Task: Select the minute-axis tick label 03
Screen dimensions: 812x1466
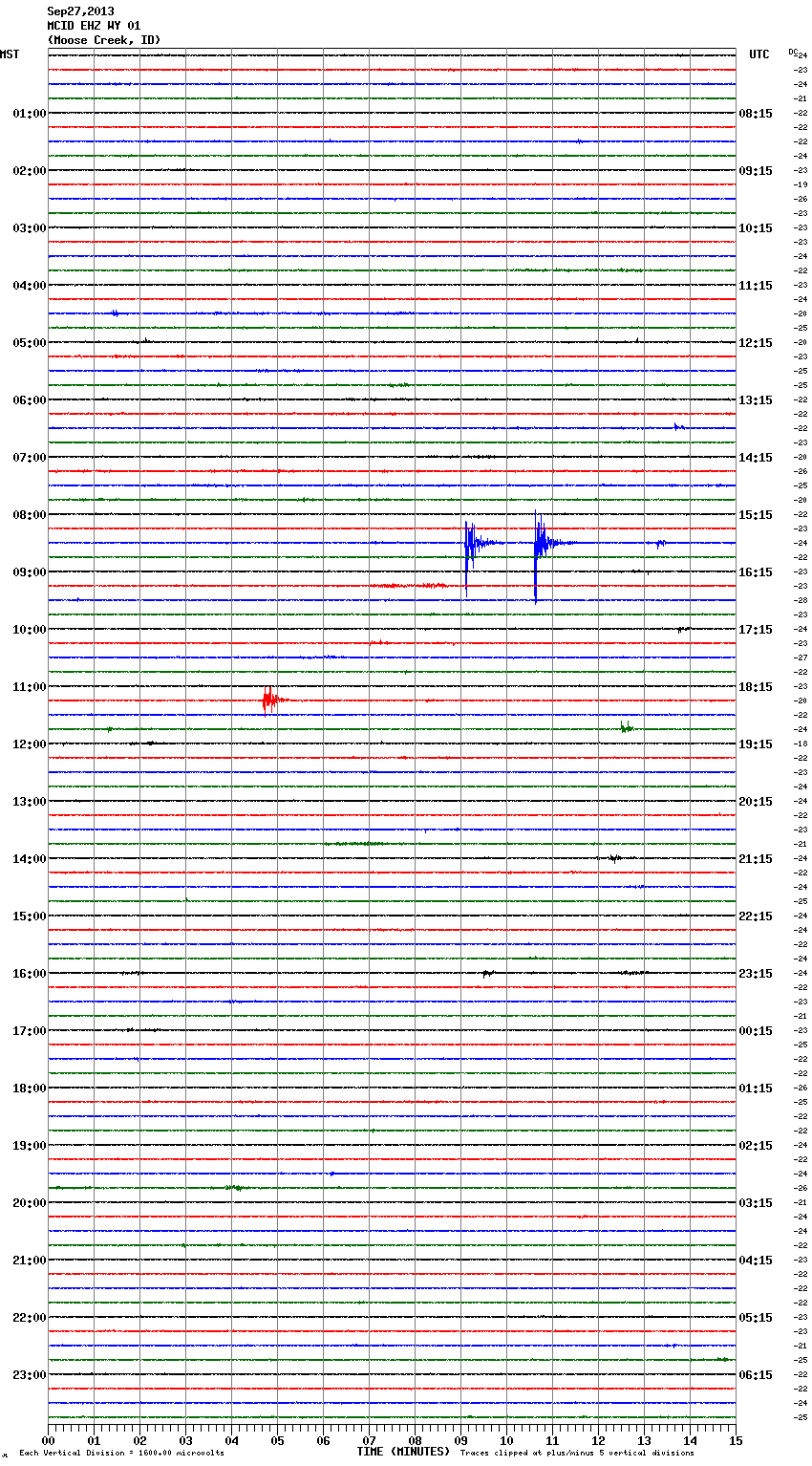Action: pos(185,1440)
